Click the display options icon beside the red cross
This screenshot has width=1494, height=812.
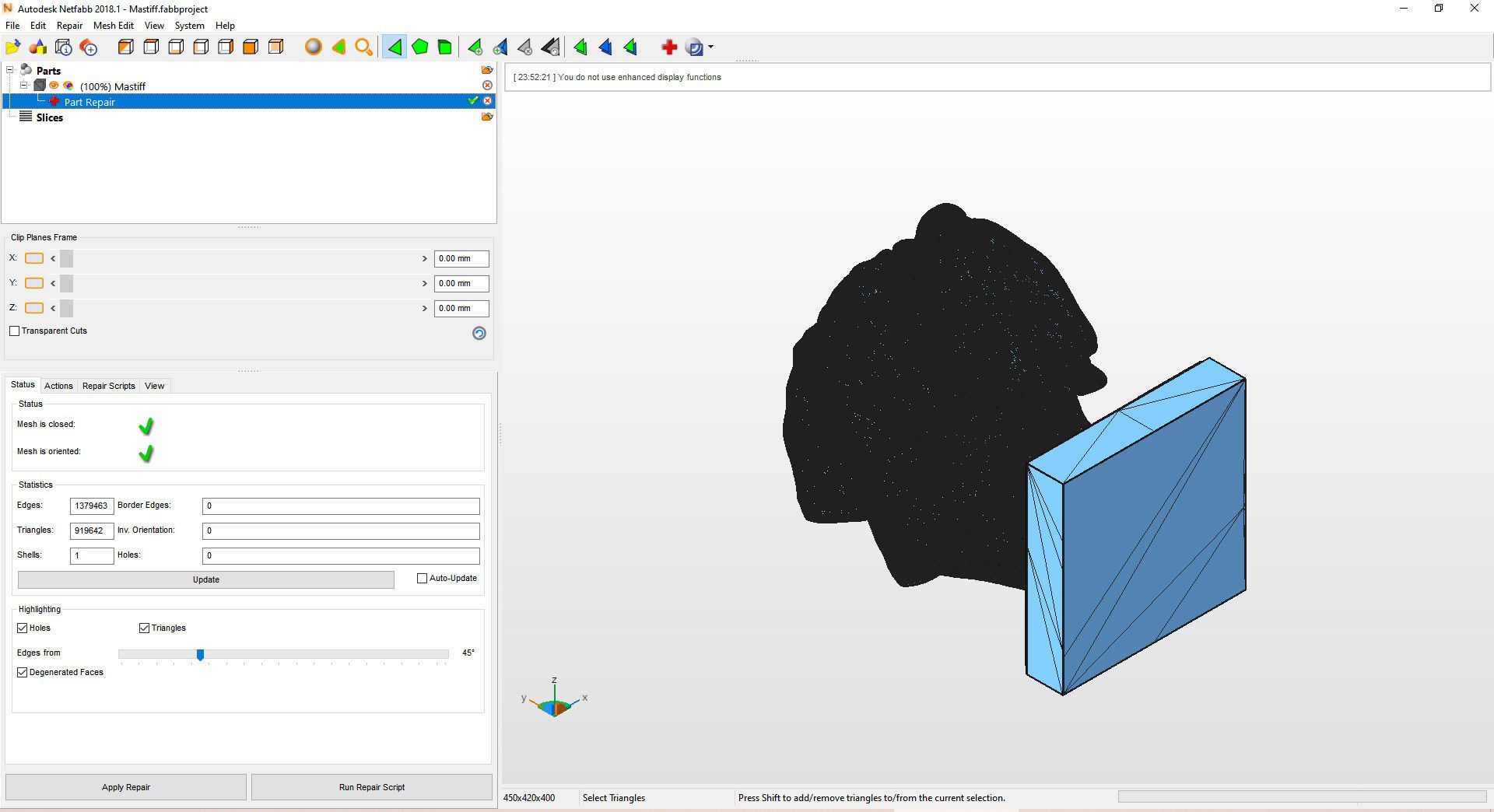click(695, 47)
